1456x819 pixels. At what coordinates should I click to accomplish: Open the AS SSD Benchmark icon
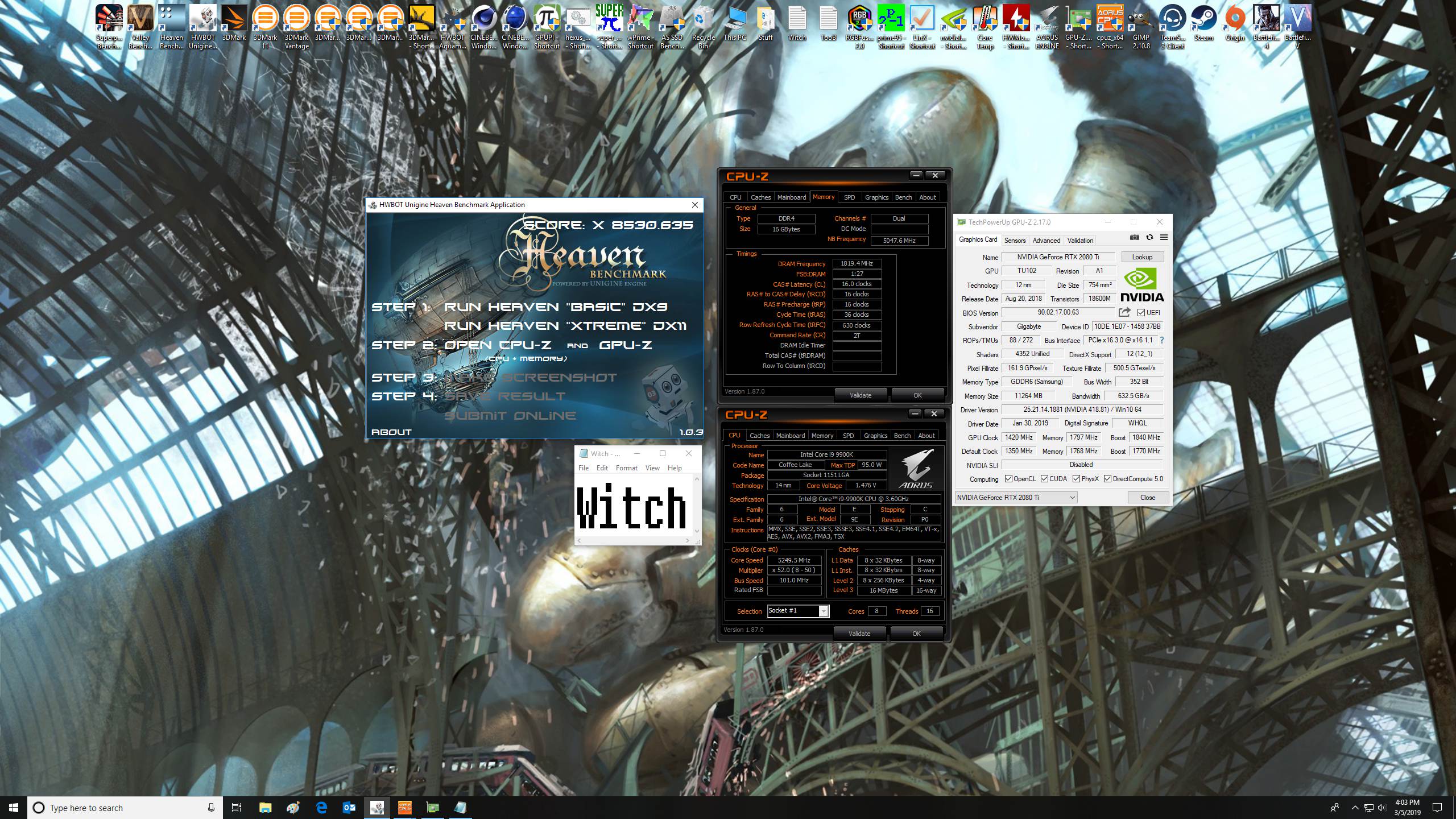[672, 27]
